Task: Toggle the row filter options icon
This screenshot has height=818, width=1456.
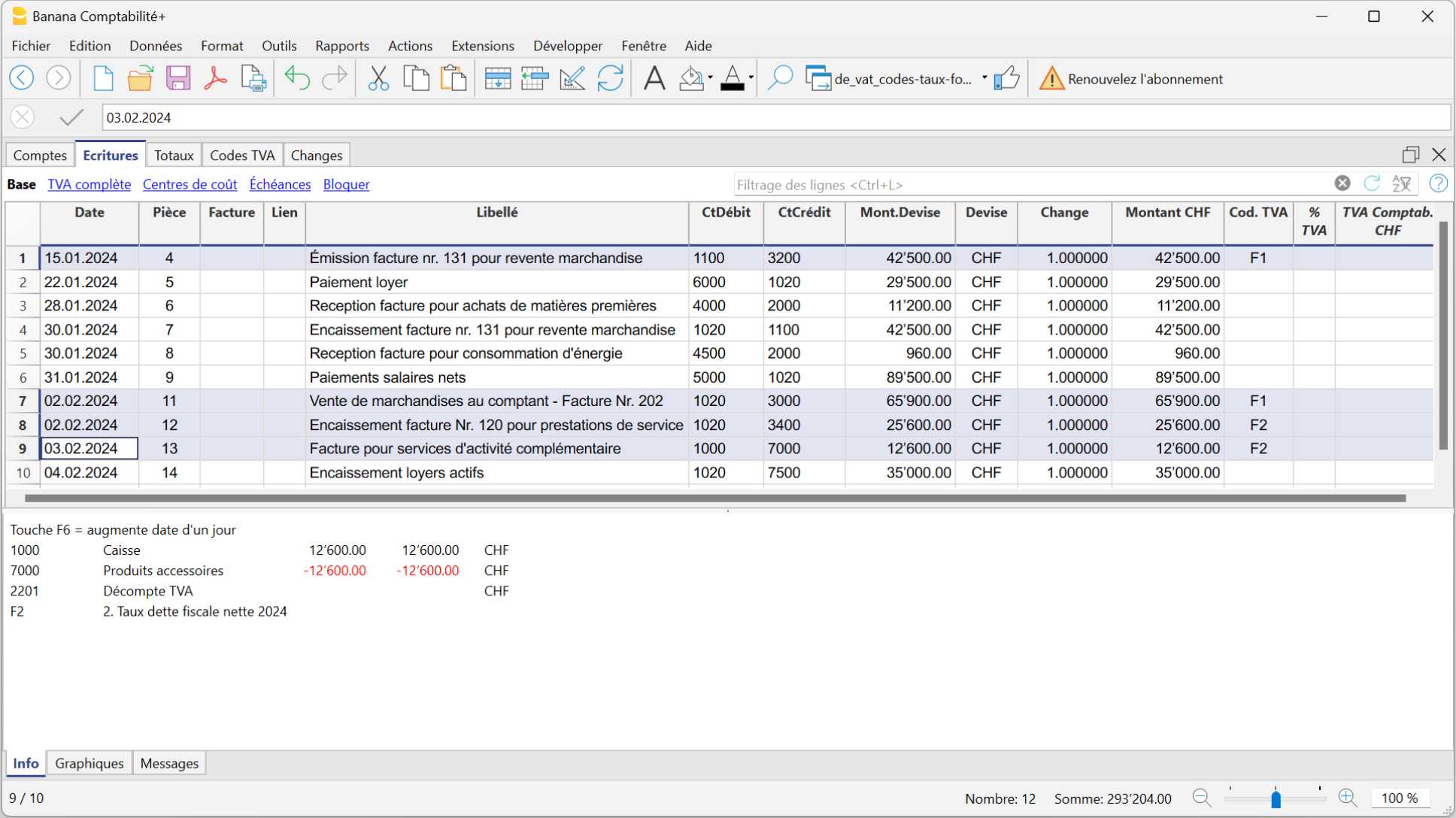Action: coord(1401,184)
